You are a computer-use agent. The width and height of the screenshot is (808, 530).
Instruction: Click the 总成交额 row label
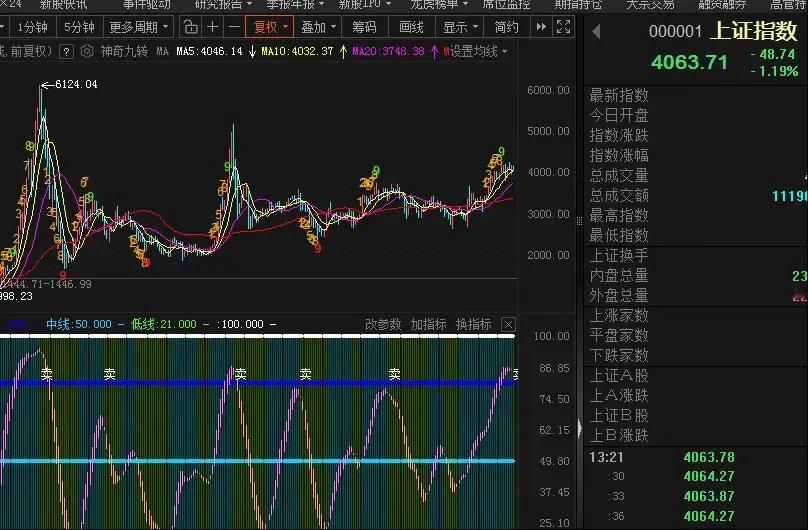coord(619,196)
